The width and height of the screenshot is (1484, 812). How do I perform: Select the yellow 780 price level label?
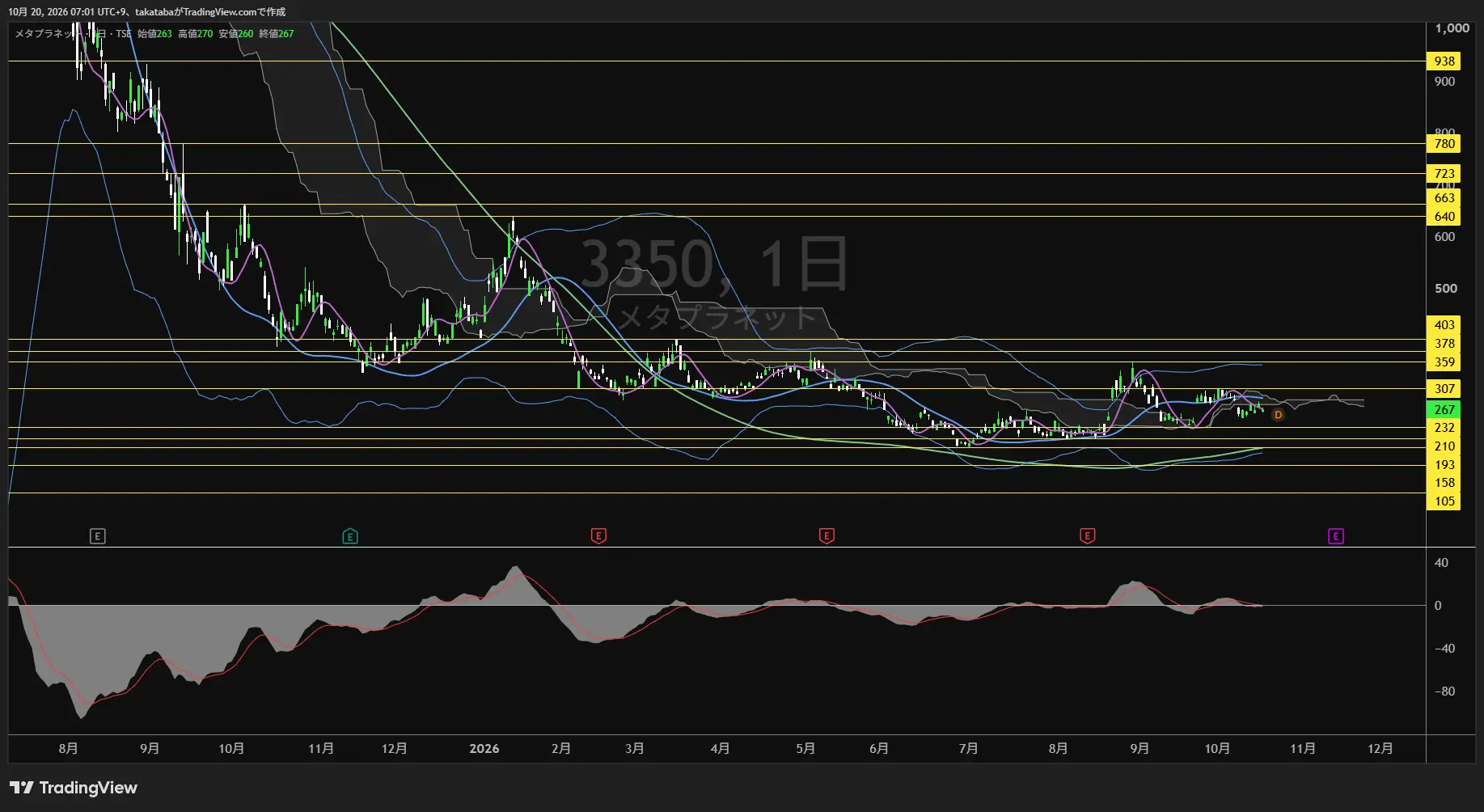(x=1444, y=144)
